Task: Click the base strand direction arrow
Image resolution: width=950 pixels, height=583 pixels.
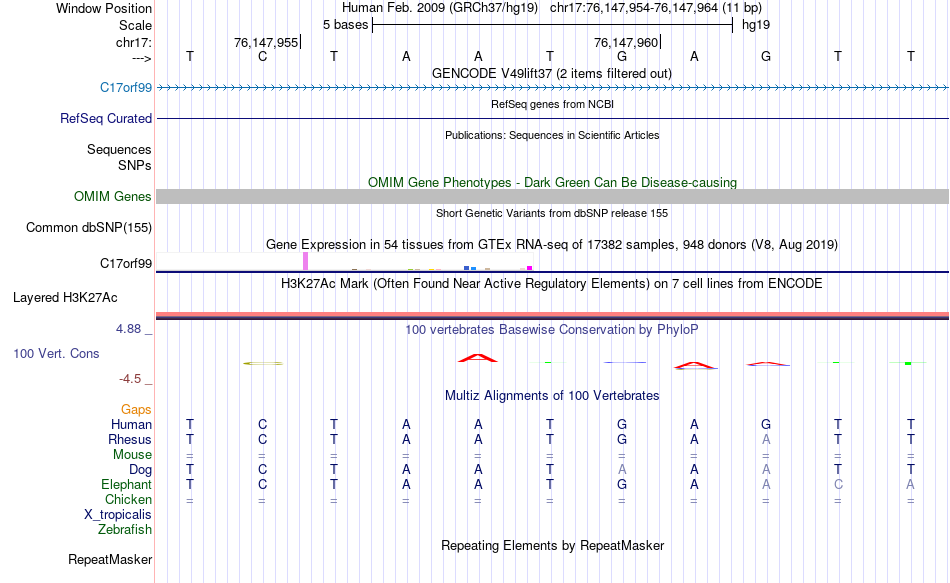Action: [x=141, y=58]
